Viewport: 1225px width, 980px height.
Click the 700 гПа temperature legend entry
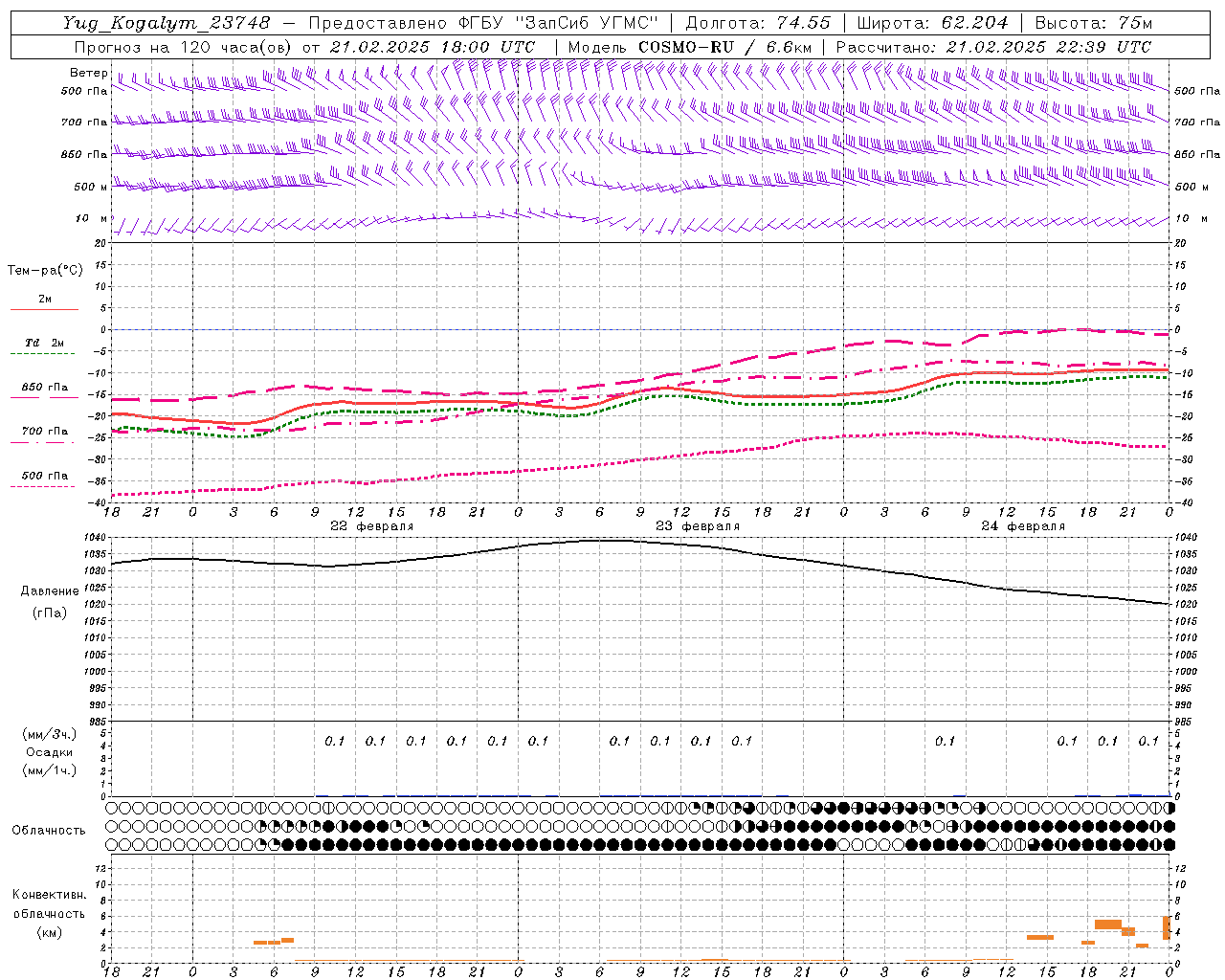pos(45,431)
